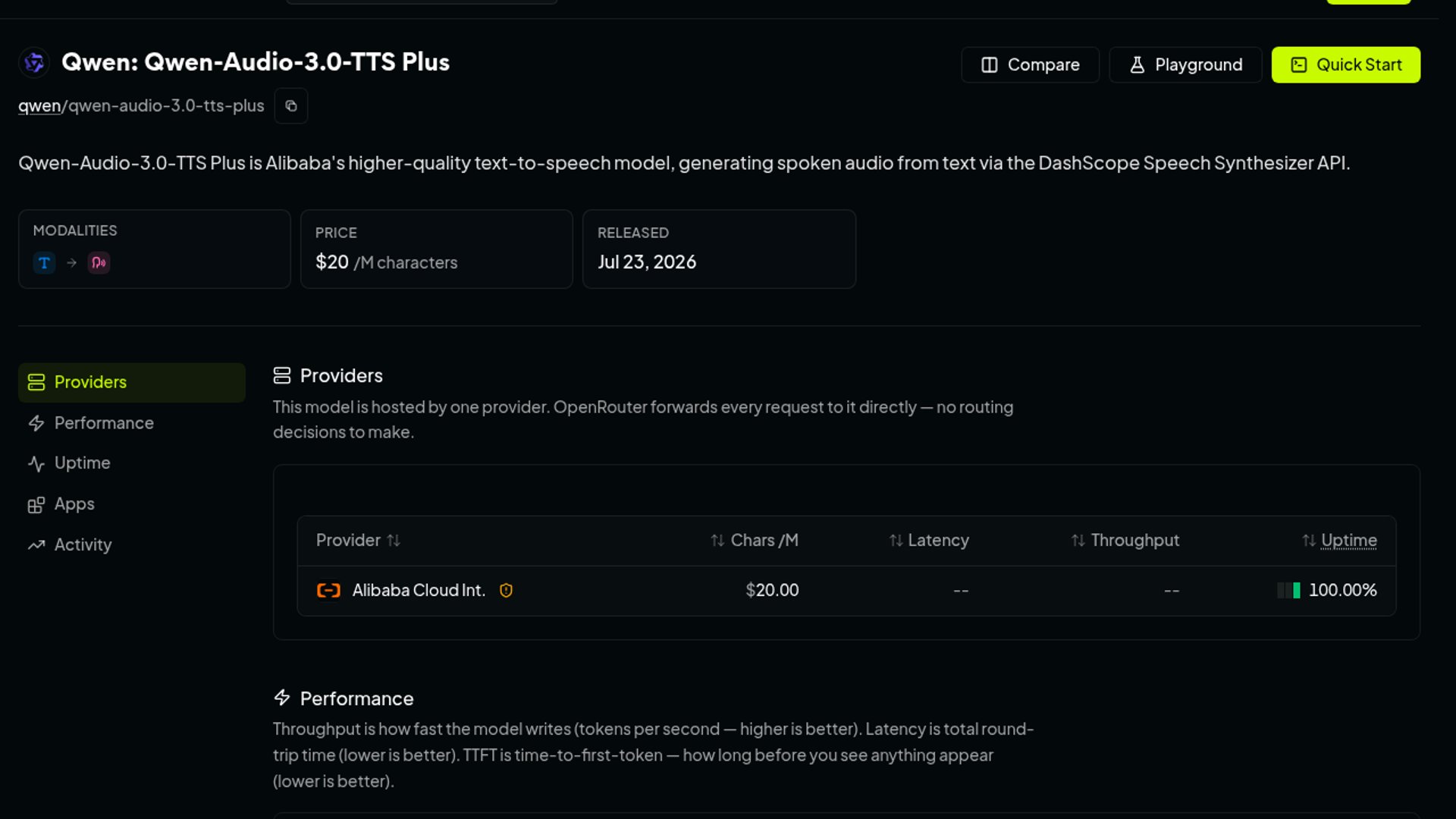1456x819 pixels.
Task: Click the 100.00% uptime value
Action: tap(1343, 591)
